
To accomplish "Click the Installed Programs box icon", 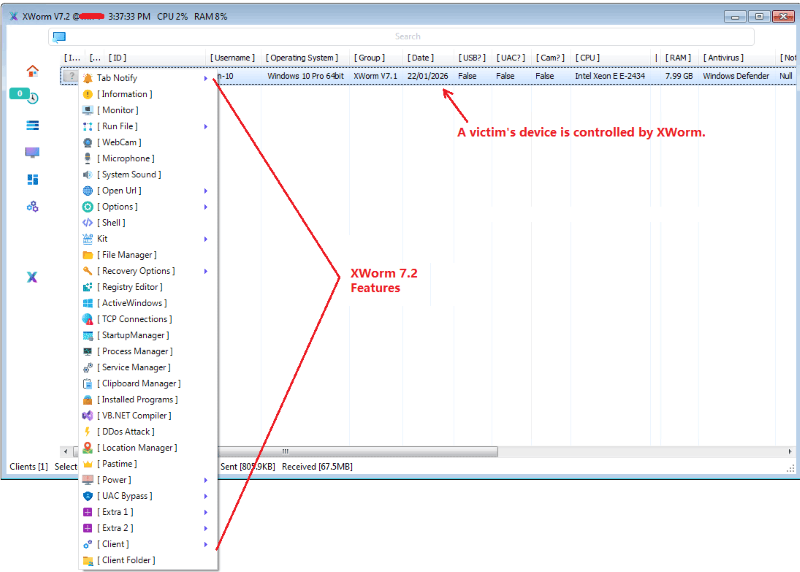I will tap(88, 400).
